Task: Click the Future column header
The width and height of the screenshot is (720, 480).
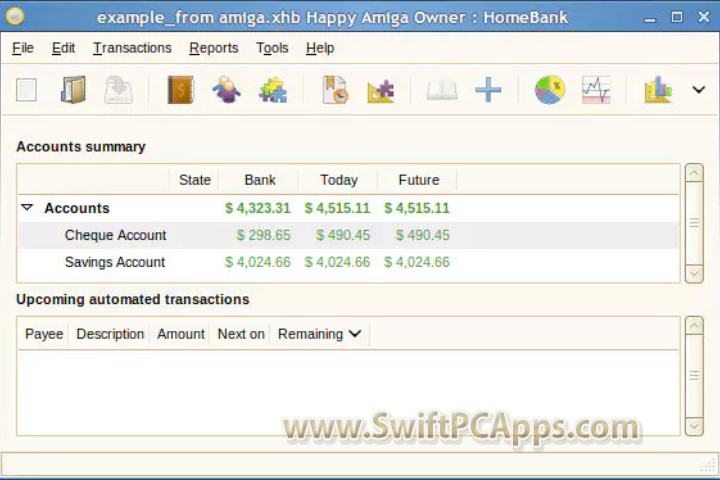Action: pos(418,180)
